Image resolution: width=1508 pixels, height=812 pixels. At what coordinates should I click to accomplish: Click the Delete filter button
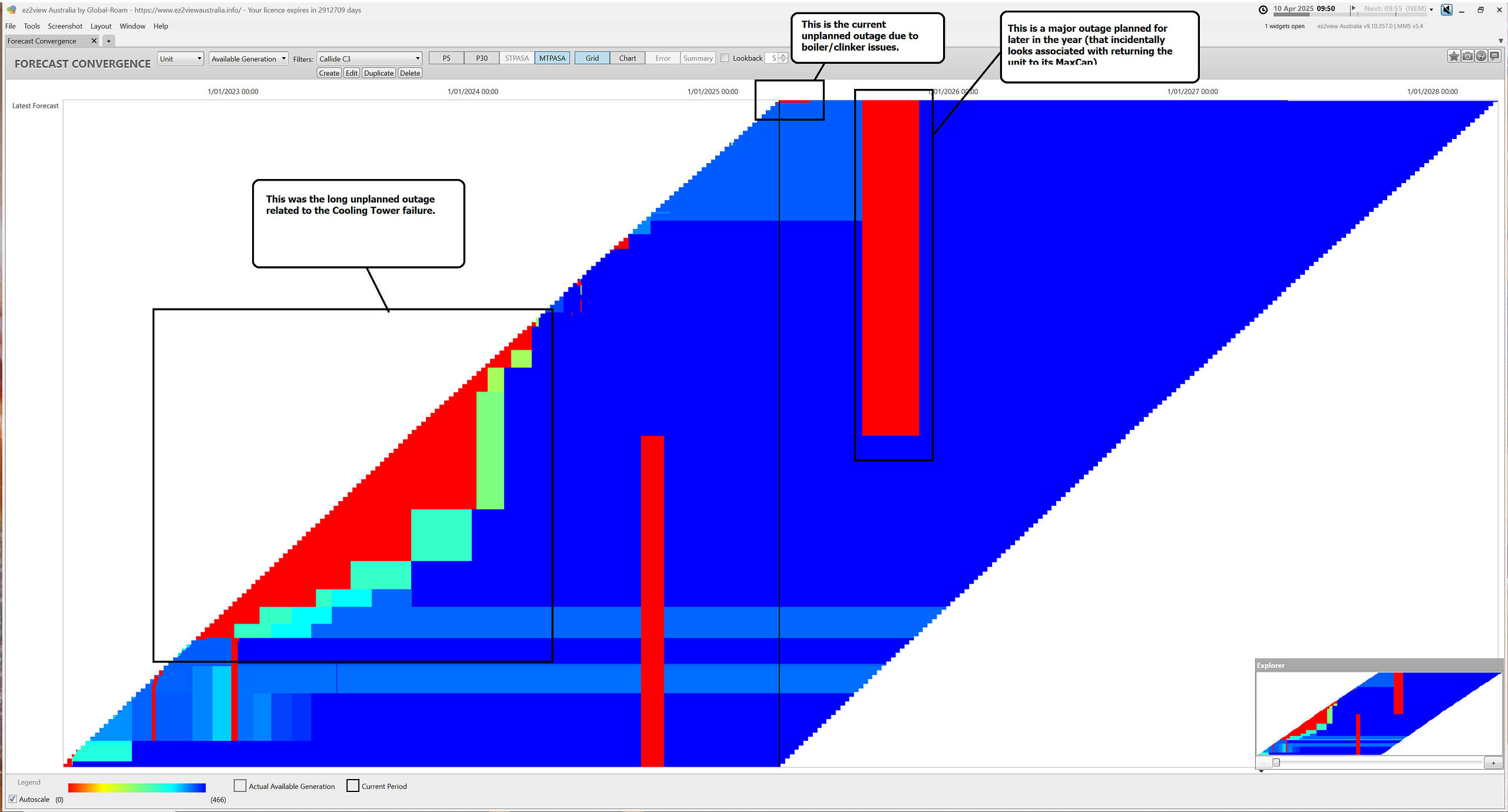tap(410, 73)
